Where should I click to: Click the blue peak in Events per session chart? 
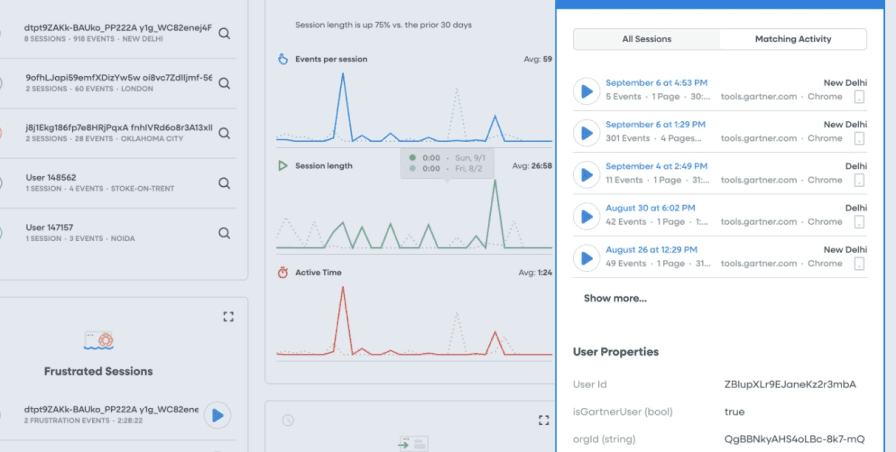tap(343, 74)
